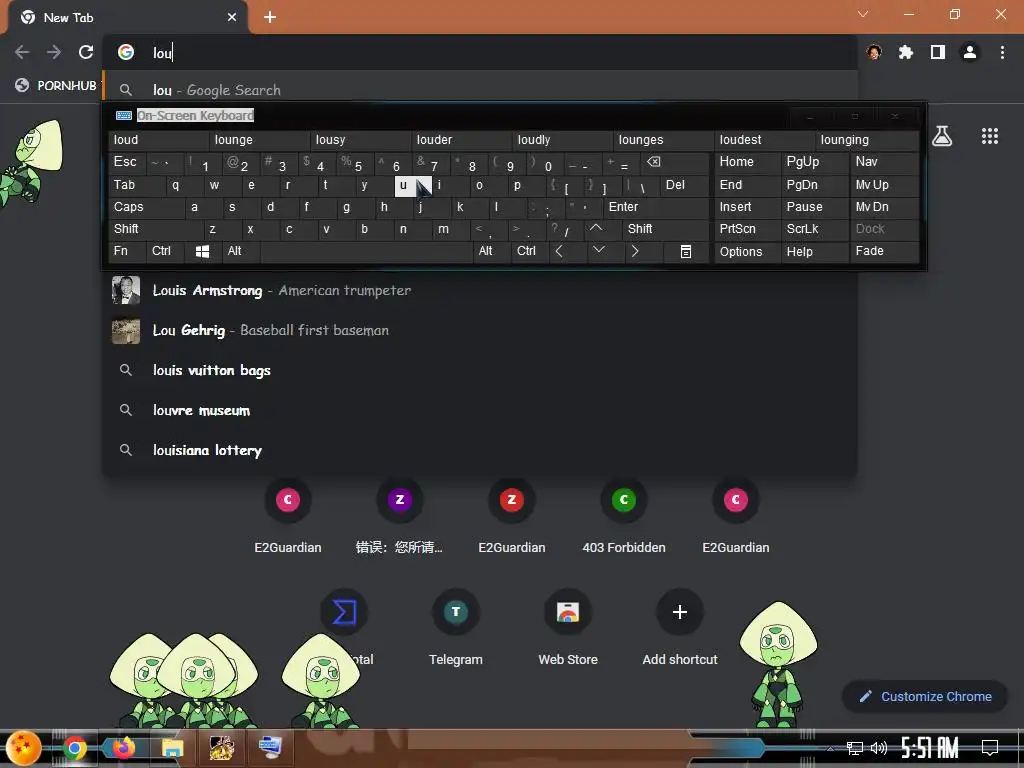Pick the 'lounges' word prediction
Viewport: 1024px width, 768px height.
664,140
